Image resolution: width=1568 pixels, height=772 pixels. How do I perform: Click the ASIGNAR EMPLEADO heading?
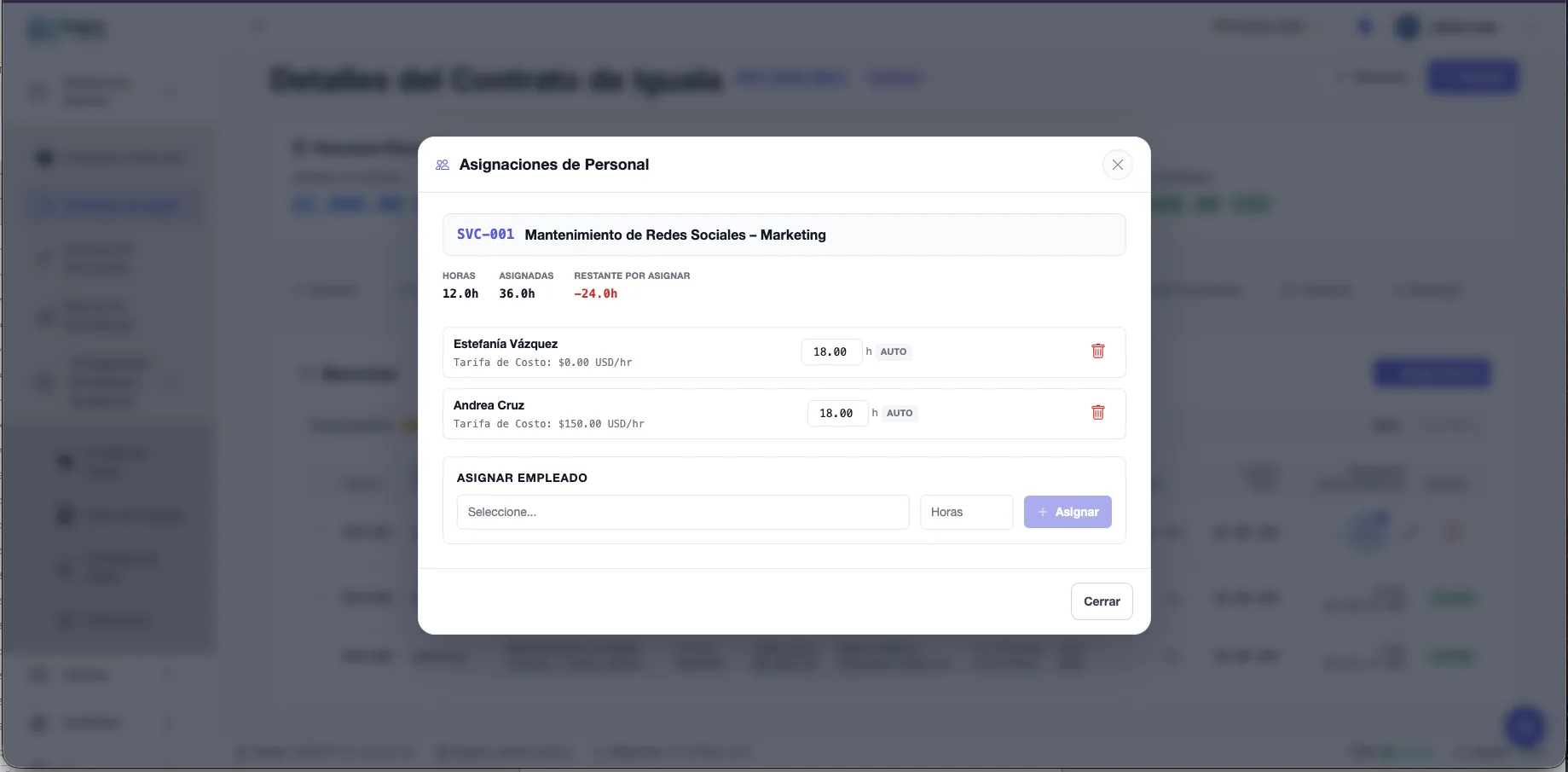pos(522,478)
